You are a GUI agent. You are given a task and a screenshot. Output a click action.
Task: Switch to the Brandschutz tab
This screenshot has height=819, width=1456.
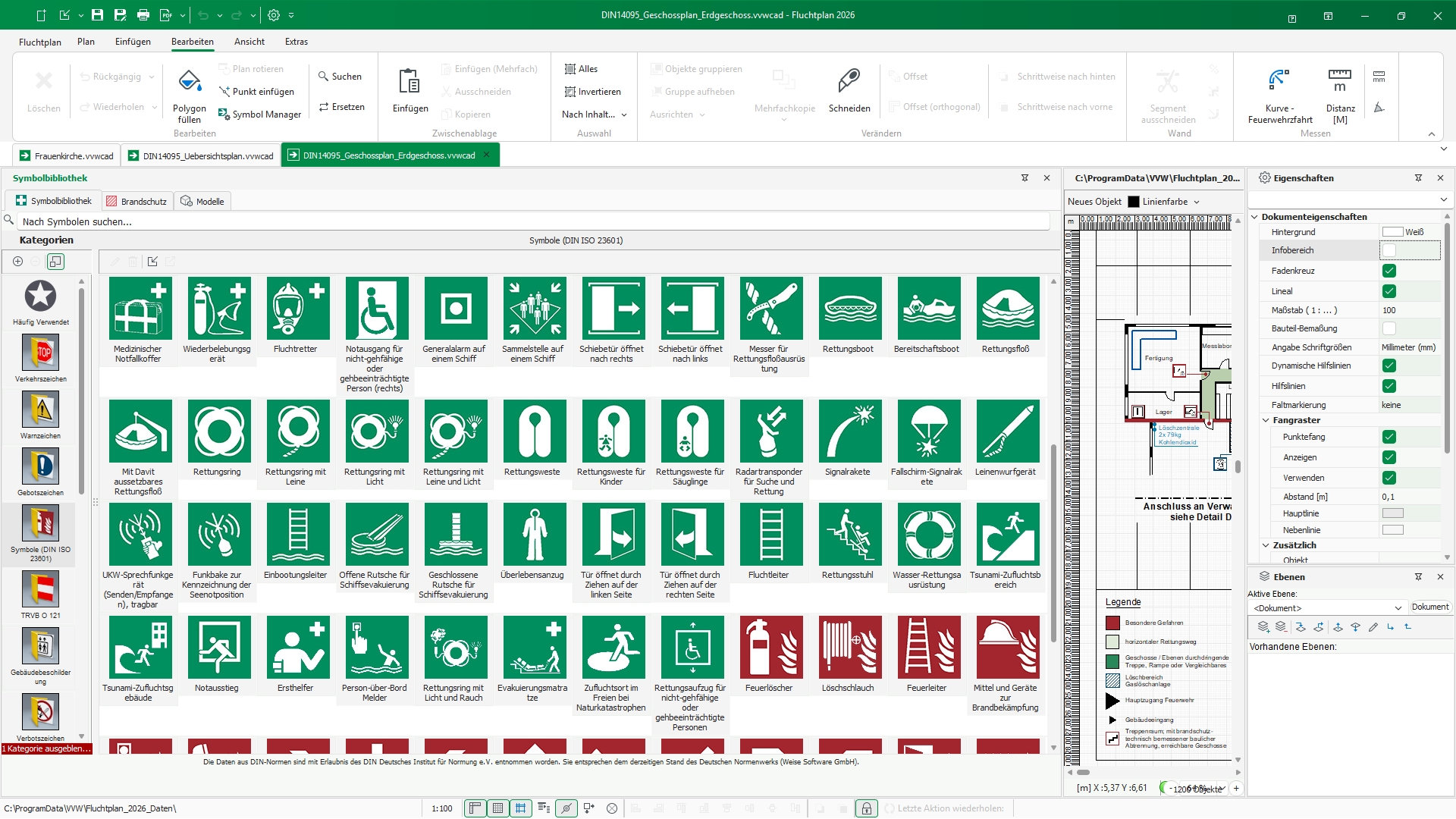(x=136, y=202)
